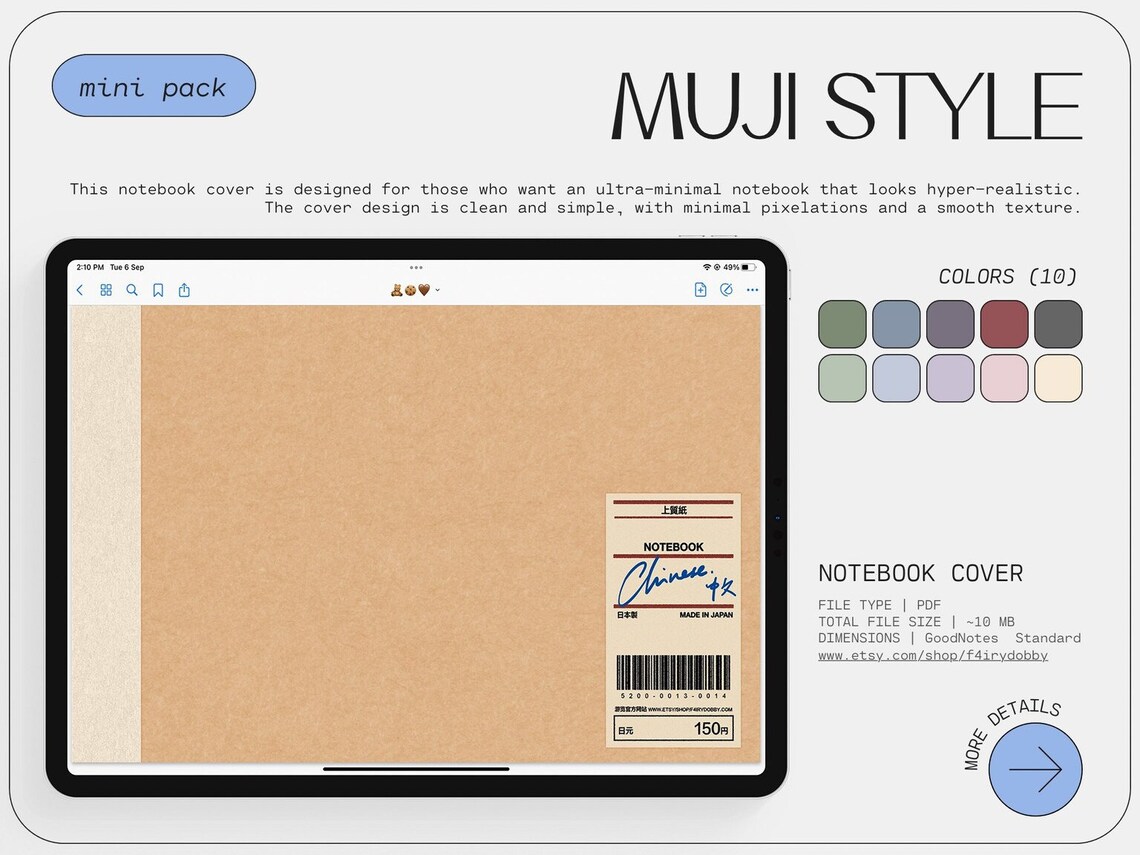Screen dimensions: 1140x855
Task: Enter editing mode with the pen icon
Action: click(x=726, y=290)
